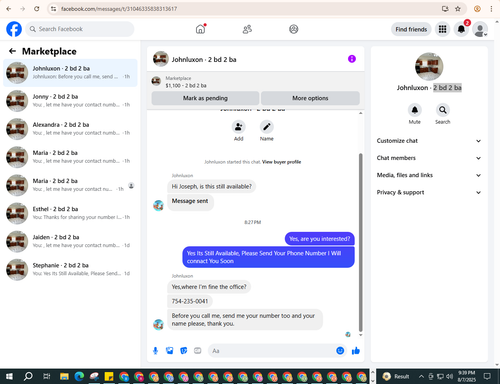Open the Home feed icon

pos(200,29)
